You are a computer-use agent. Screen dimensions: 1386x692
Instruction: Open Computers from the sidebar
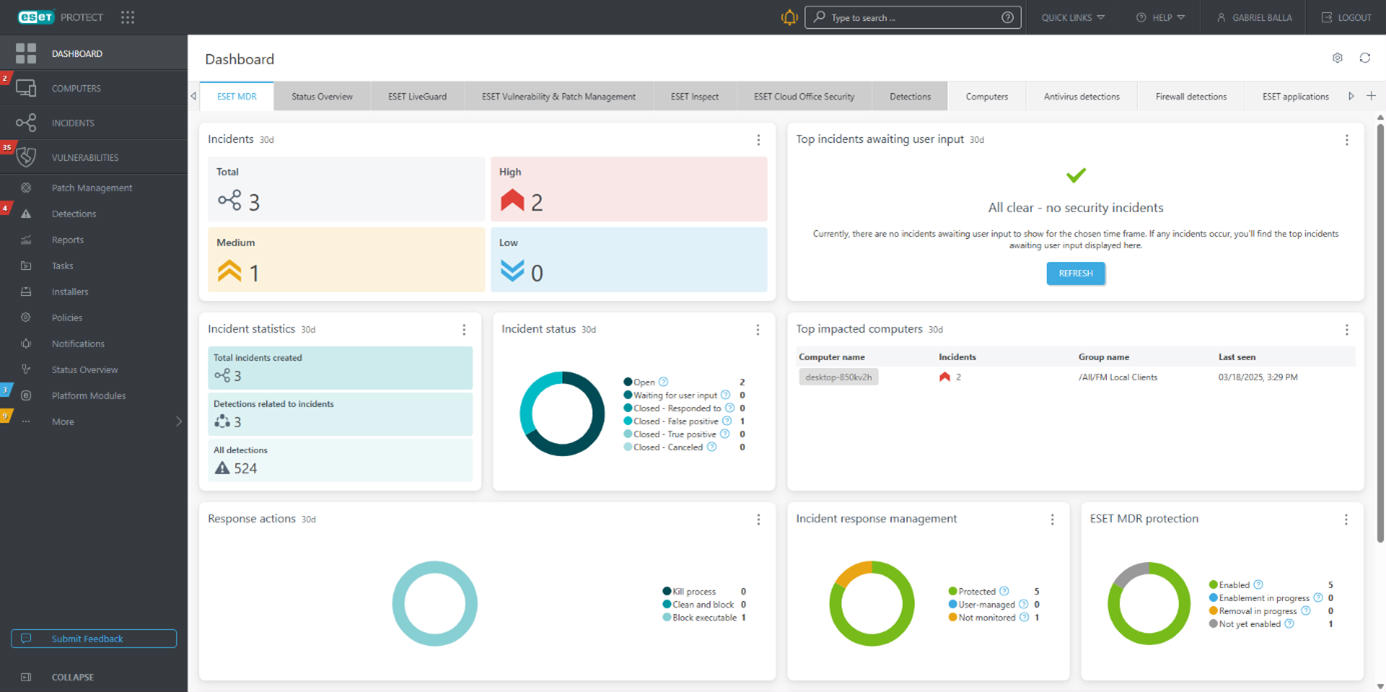point(76,88)
